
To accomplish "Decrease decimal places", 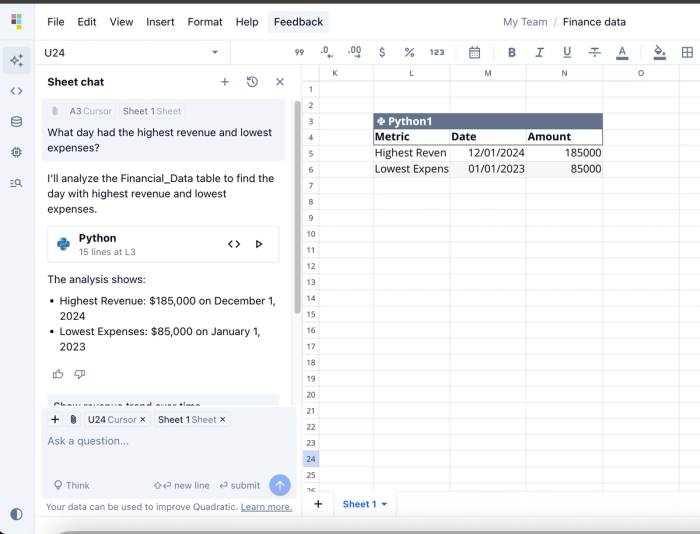I will [x=327, y=52].
